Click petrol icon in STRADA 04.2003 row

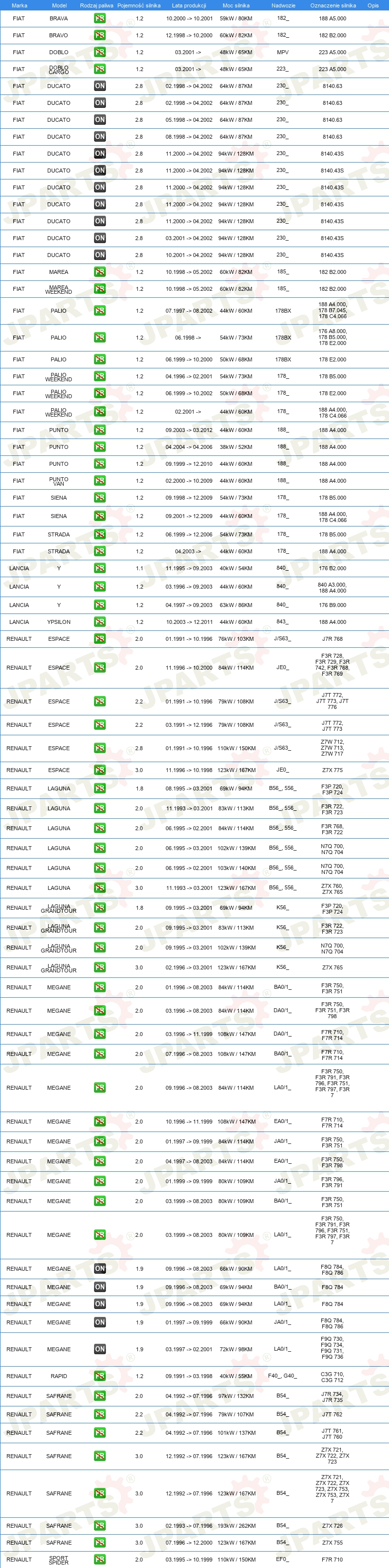[100, 551]
